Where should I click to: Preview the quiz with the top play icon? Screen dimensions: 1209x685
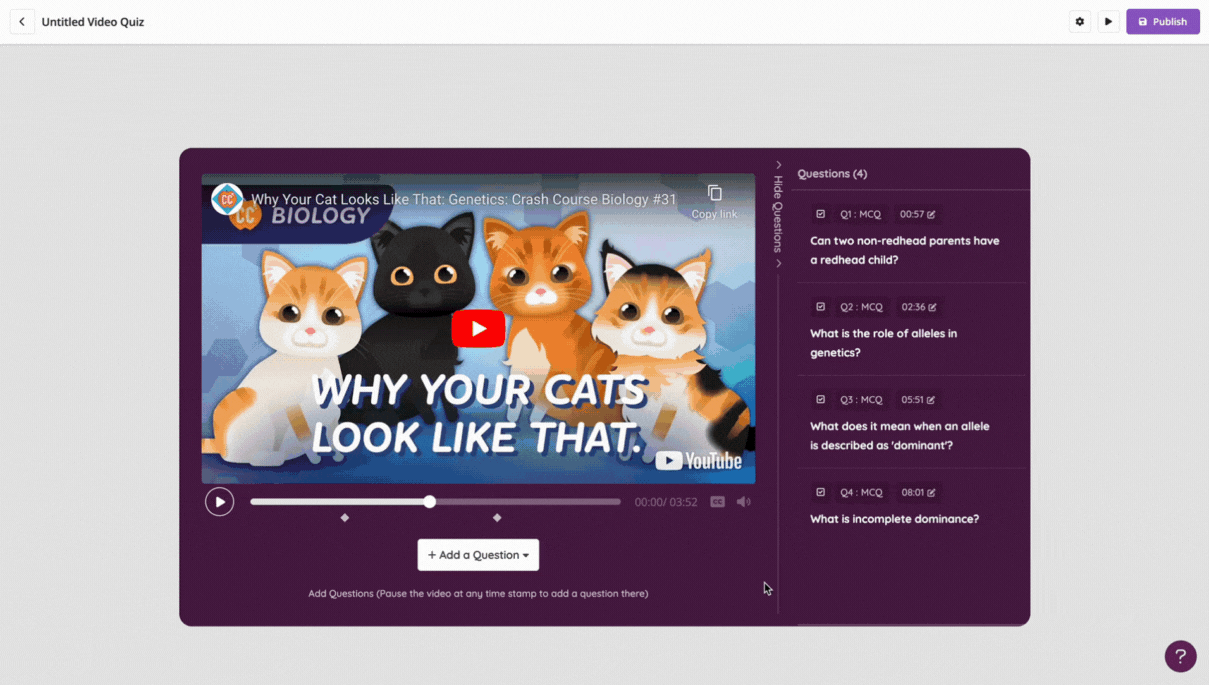pyautogui.click(x=1108, y=21)
